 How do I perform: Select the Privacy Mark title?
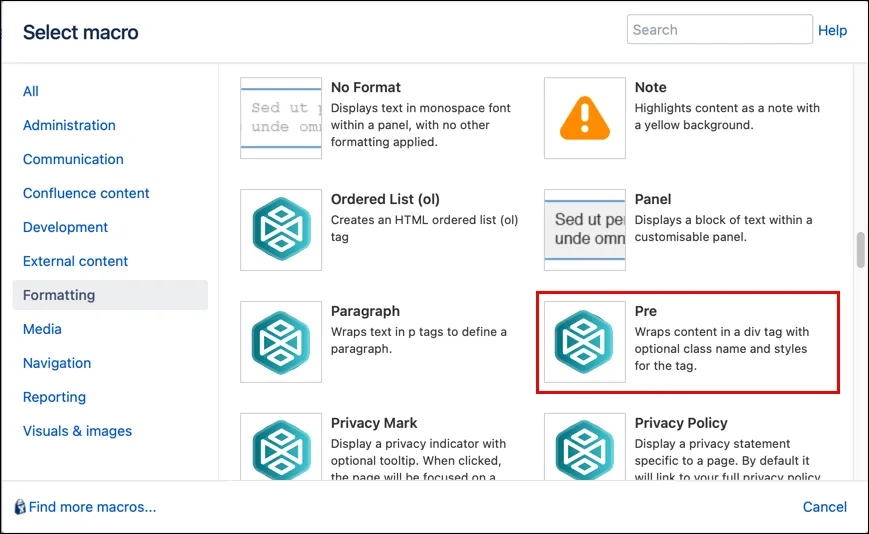(374, 423)
